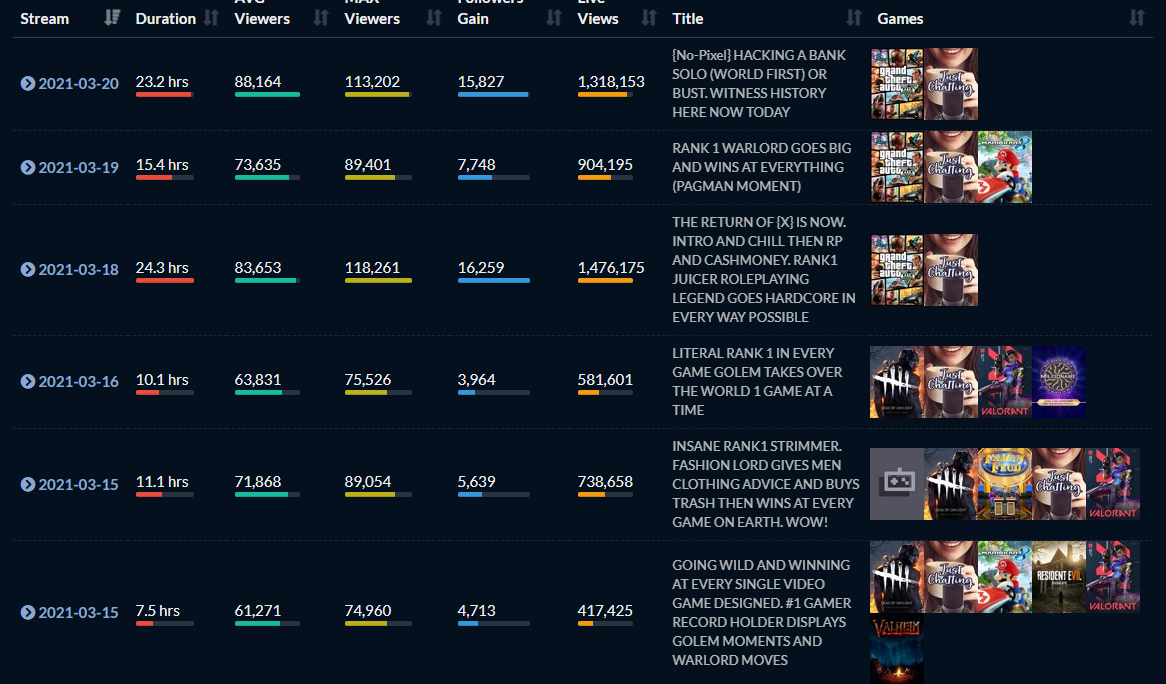Expand the 2021-03-16 stream row chevron
This screenshot has height=684, width=1166.
click(28, 381)
